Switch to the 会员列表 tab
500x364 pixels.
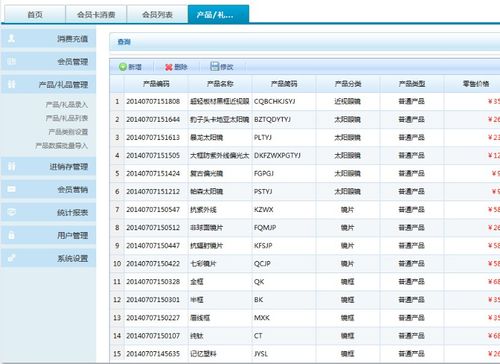[x=157, y=15]
